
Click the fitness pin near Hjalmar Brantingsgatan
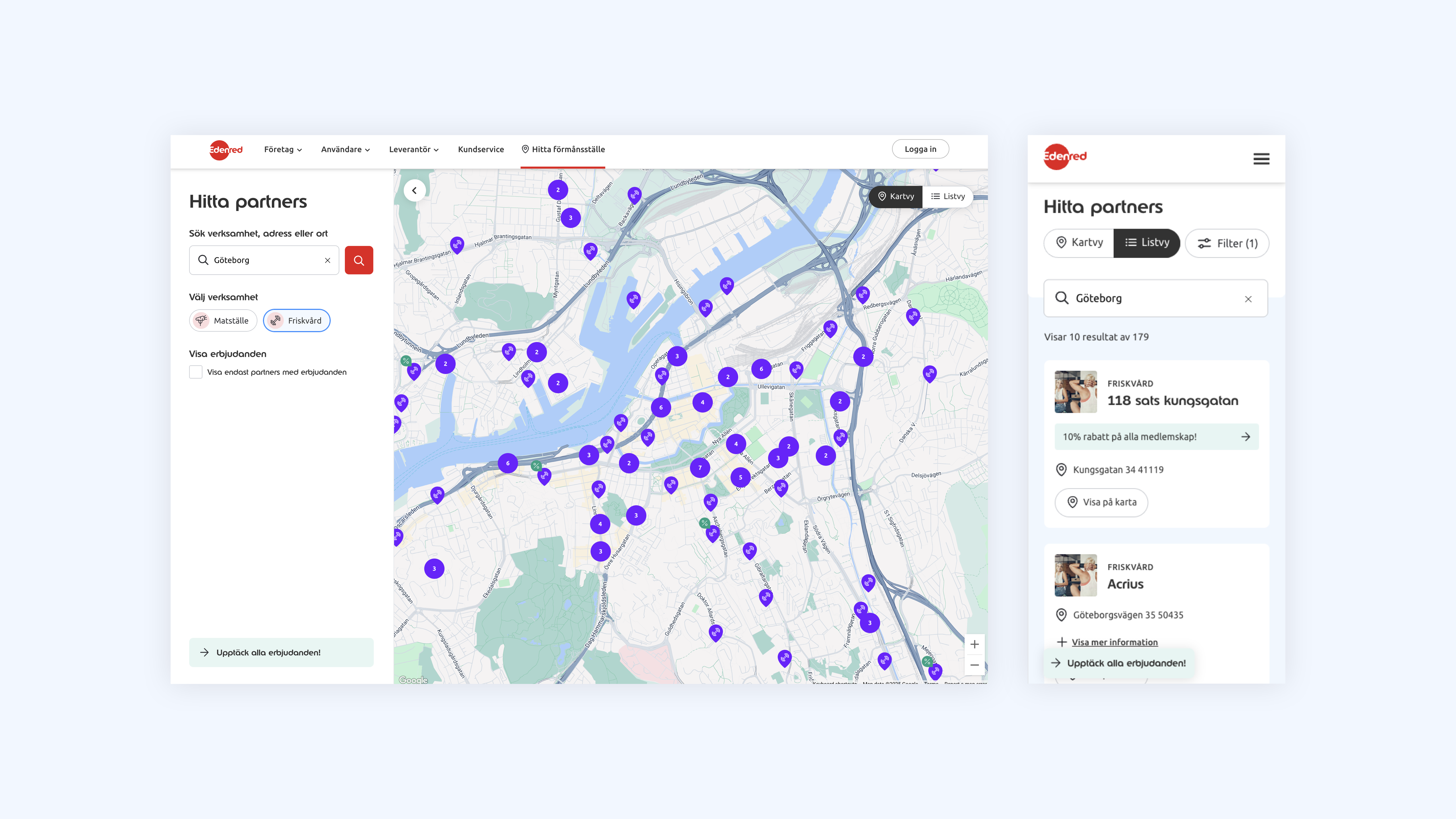pyautogui.click(x=457, y=245)
